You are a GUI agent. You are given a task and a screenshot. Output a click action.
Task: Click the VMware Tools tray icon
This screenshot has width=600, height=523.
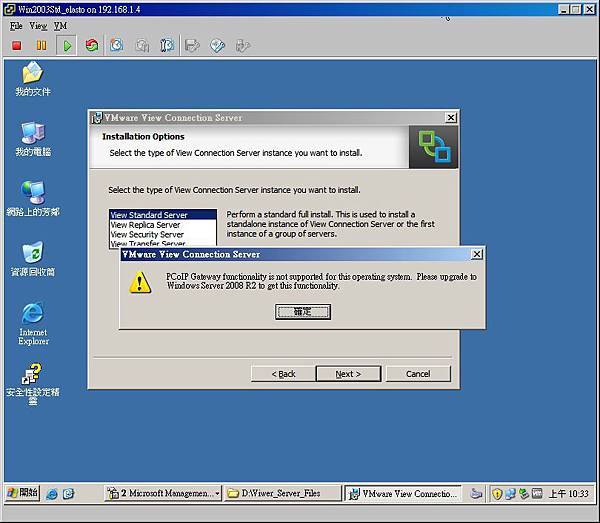coord(523,494)
